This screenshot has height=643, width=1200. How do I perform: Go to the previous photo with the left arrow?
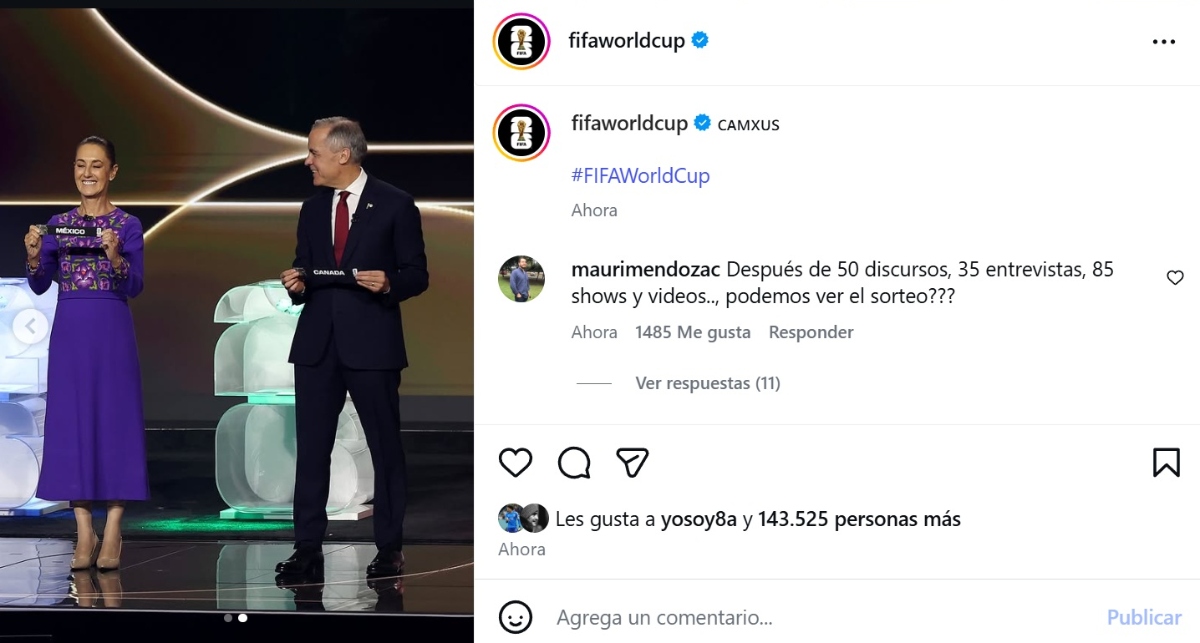(31, 326)
